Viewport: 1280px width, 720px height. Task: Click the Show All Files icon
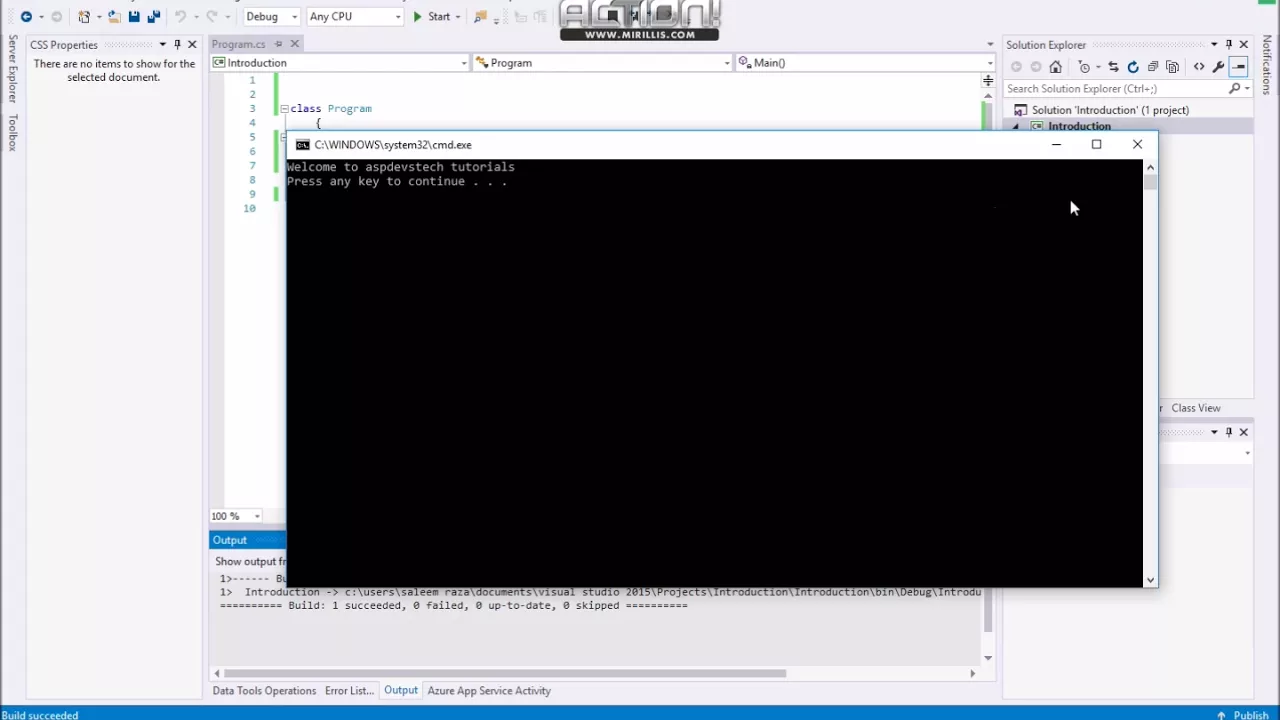(1172, 67)
